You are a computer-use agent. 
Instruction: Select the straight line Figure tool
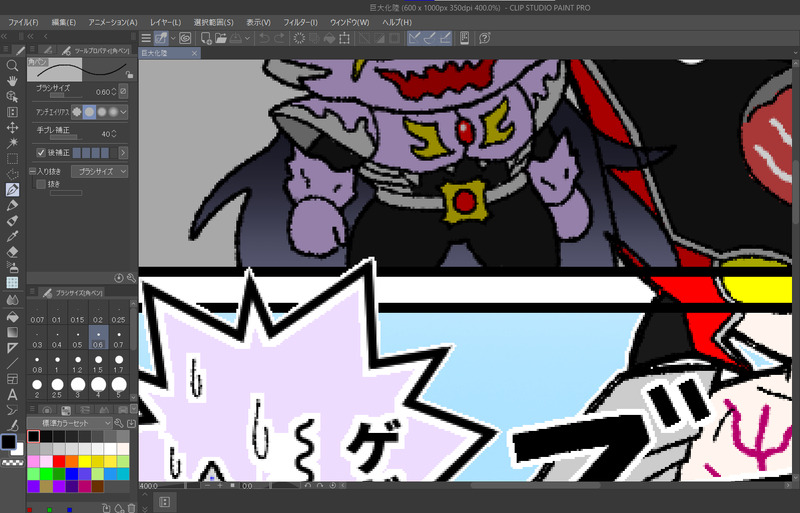click(12, 363)
